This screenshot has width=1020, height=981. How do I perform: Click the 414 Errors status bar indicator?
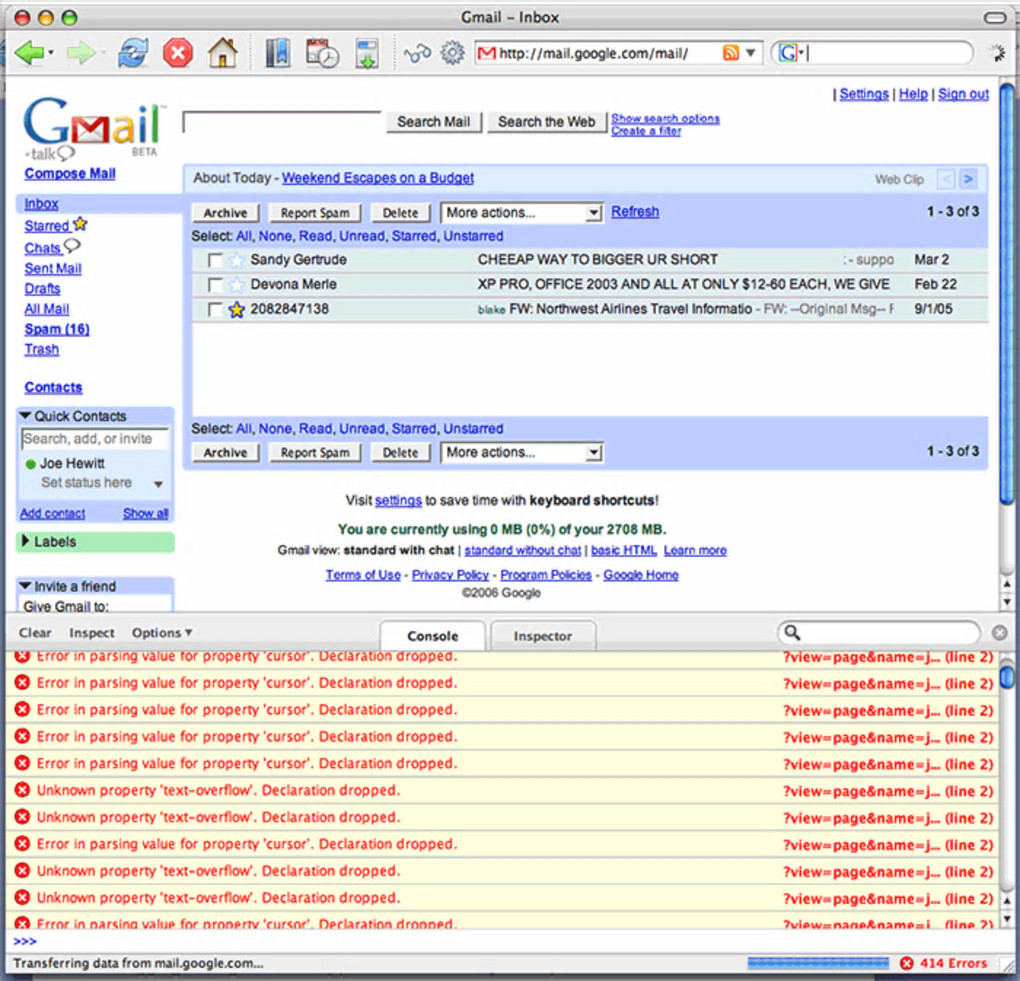point(944,963)
